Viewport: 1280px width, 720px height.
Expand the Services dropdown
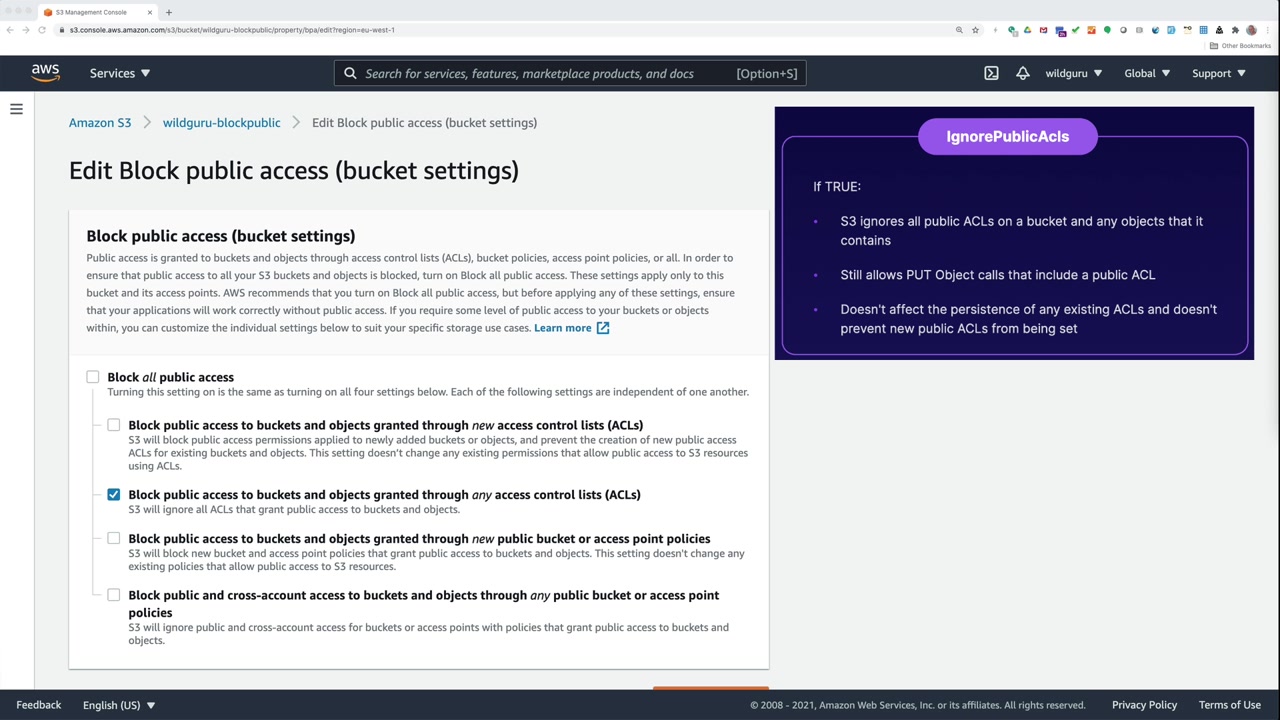pos(120,73)
